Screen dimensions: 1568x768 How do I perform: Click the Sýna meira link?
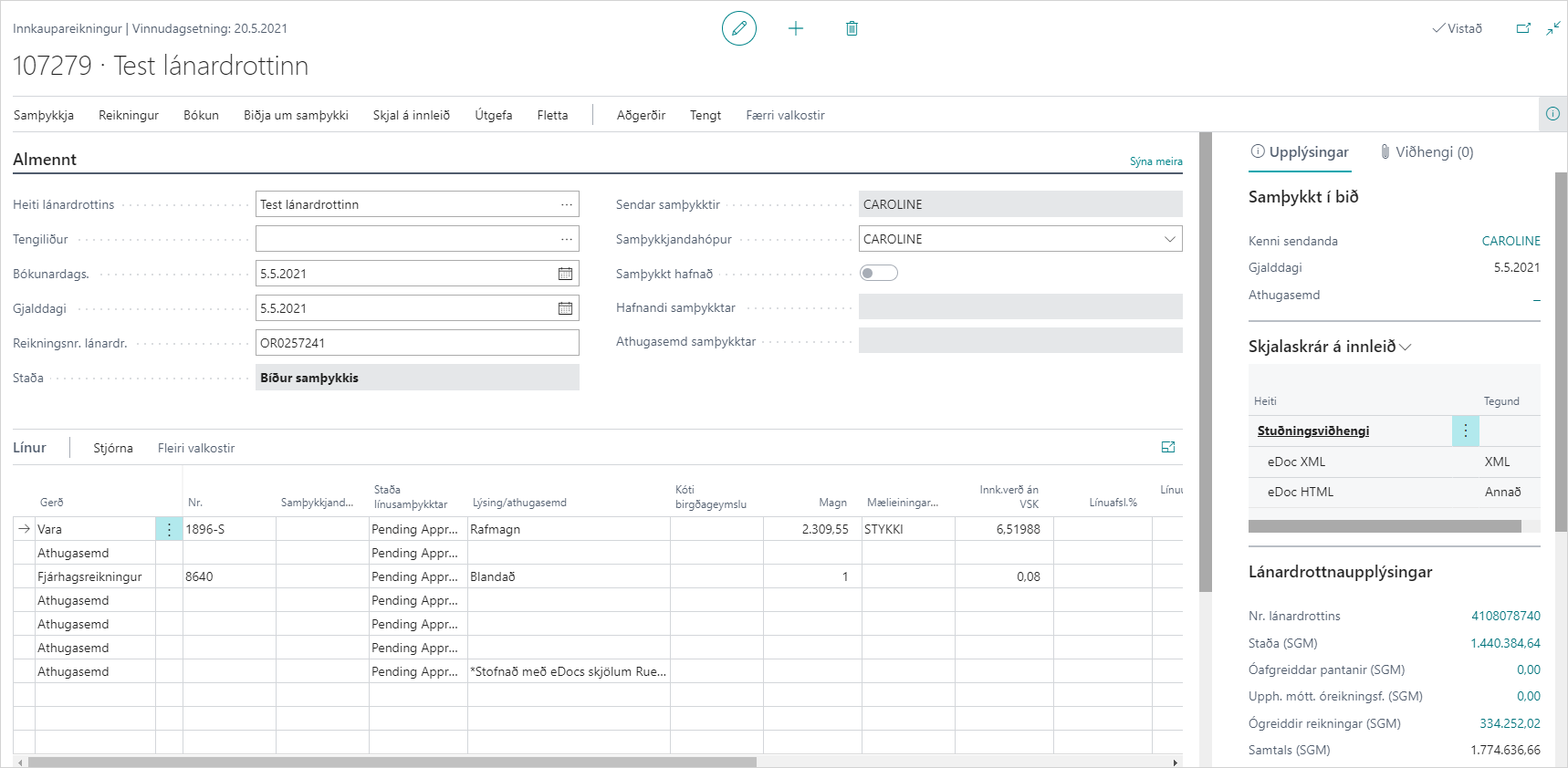point(1155,161)
